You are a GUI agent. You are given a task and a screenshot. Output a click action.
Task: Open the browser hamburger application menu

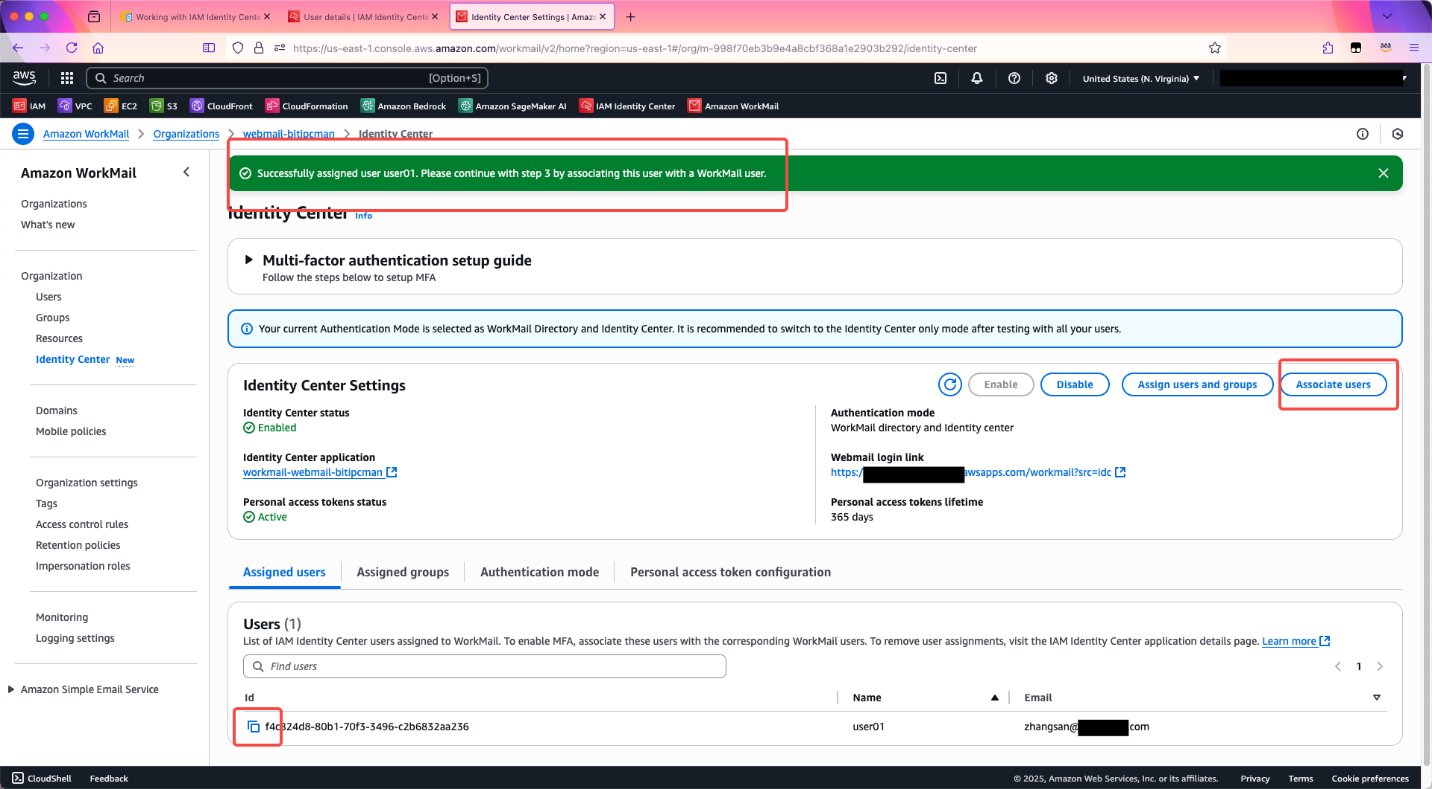coord(1414,47)
